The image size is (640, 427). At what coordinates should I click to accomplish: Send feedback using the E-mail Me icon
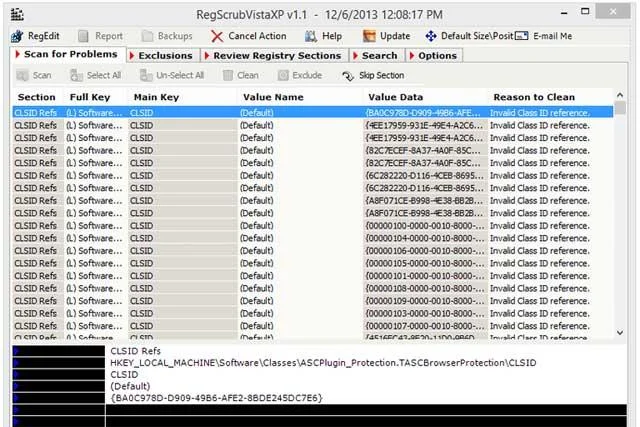click(521, 36)
